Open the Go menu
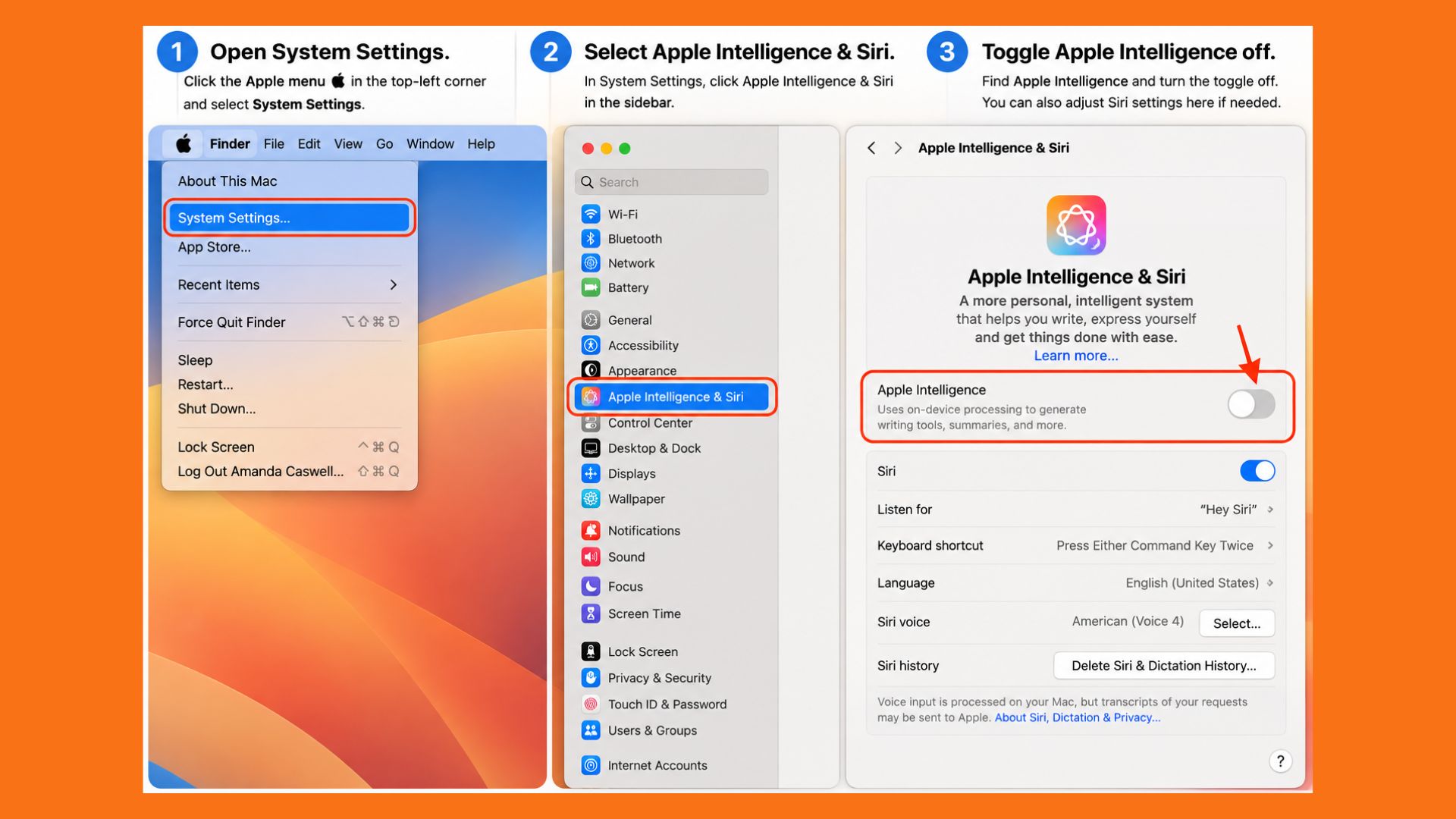 (384, 143)
